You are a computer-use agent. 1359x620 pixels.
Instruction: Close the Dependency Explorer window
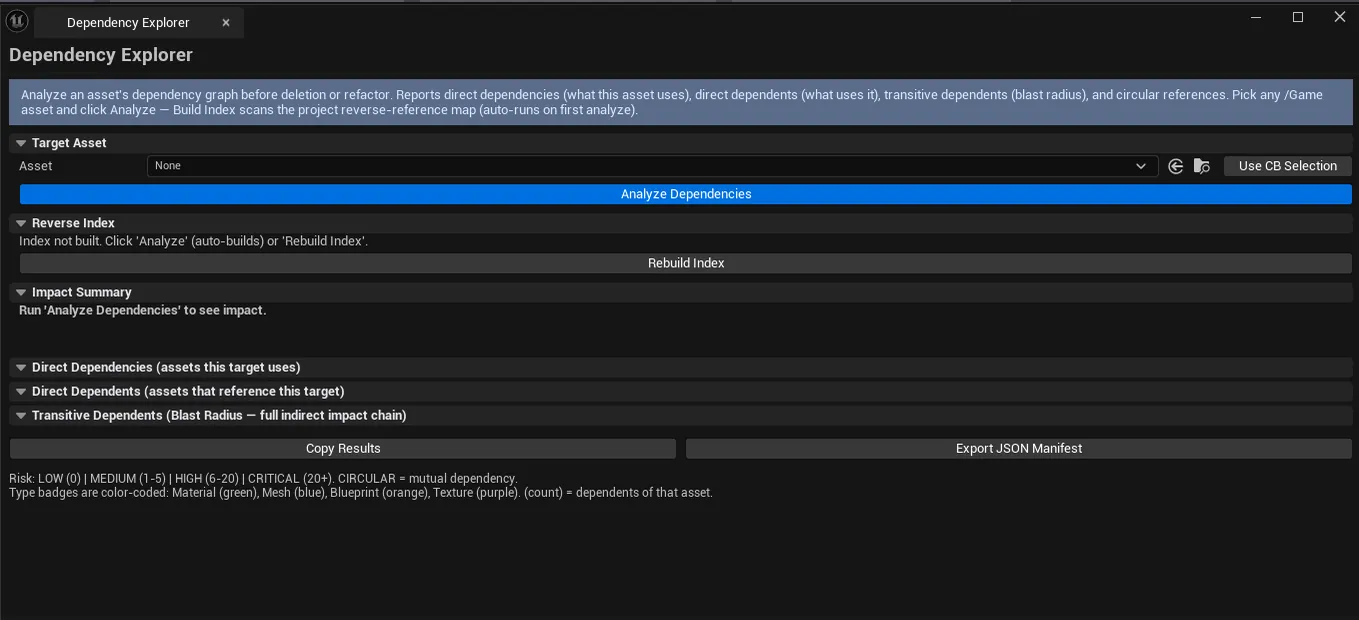click(x=1340, y=17)
